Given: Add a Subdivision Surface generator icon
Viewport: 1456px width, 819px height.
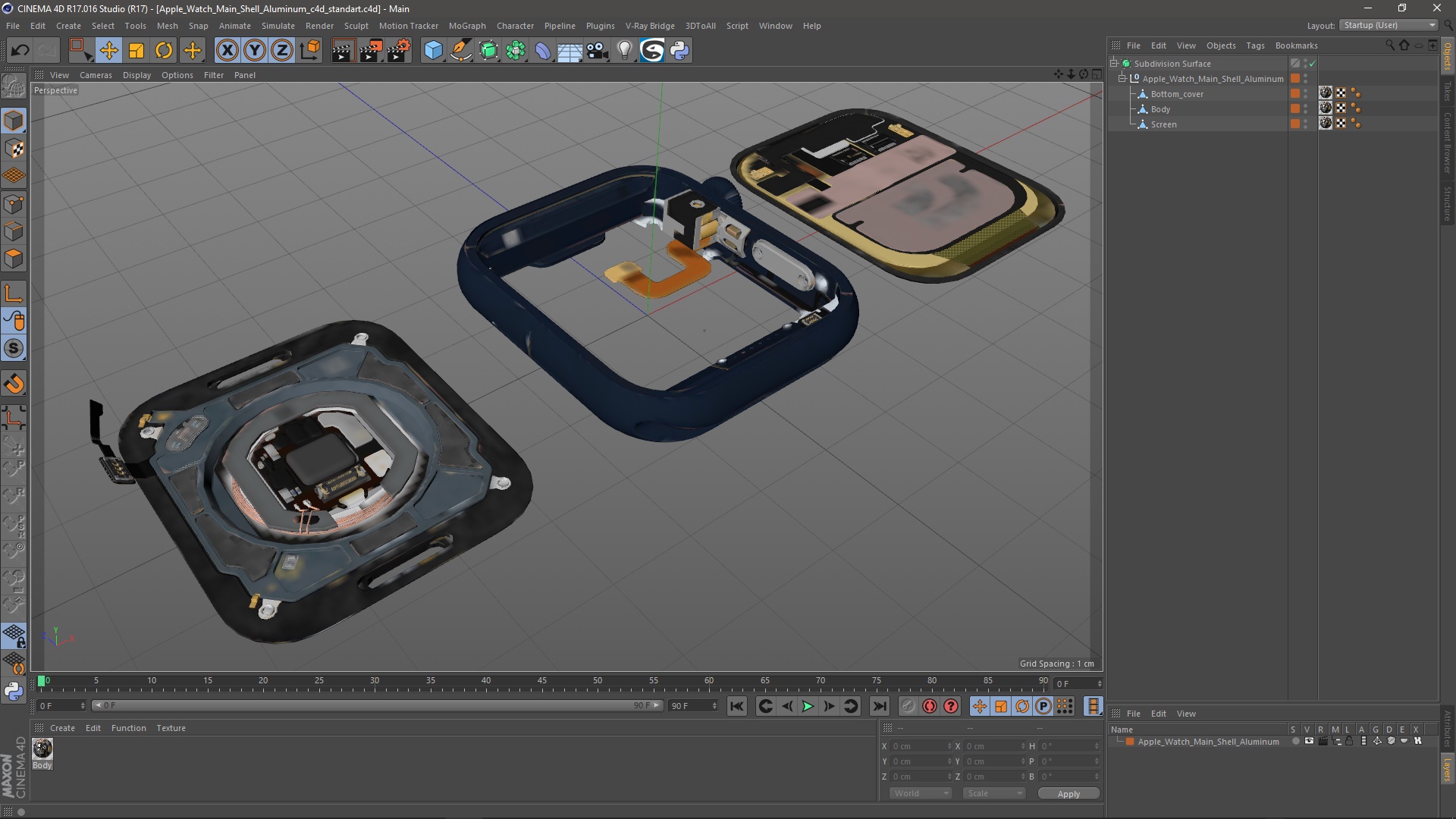Looking at the screenshot, I should click(x=488, y=51).
